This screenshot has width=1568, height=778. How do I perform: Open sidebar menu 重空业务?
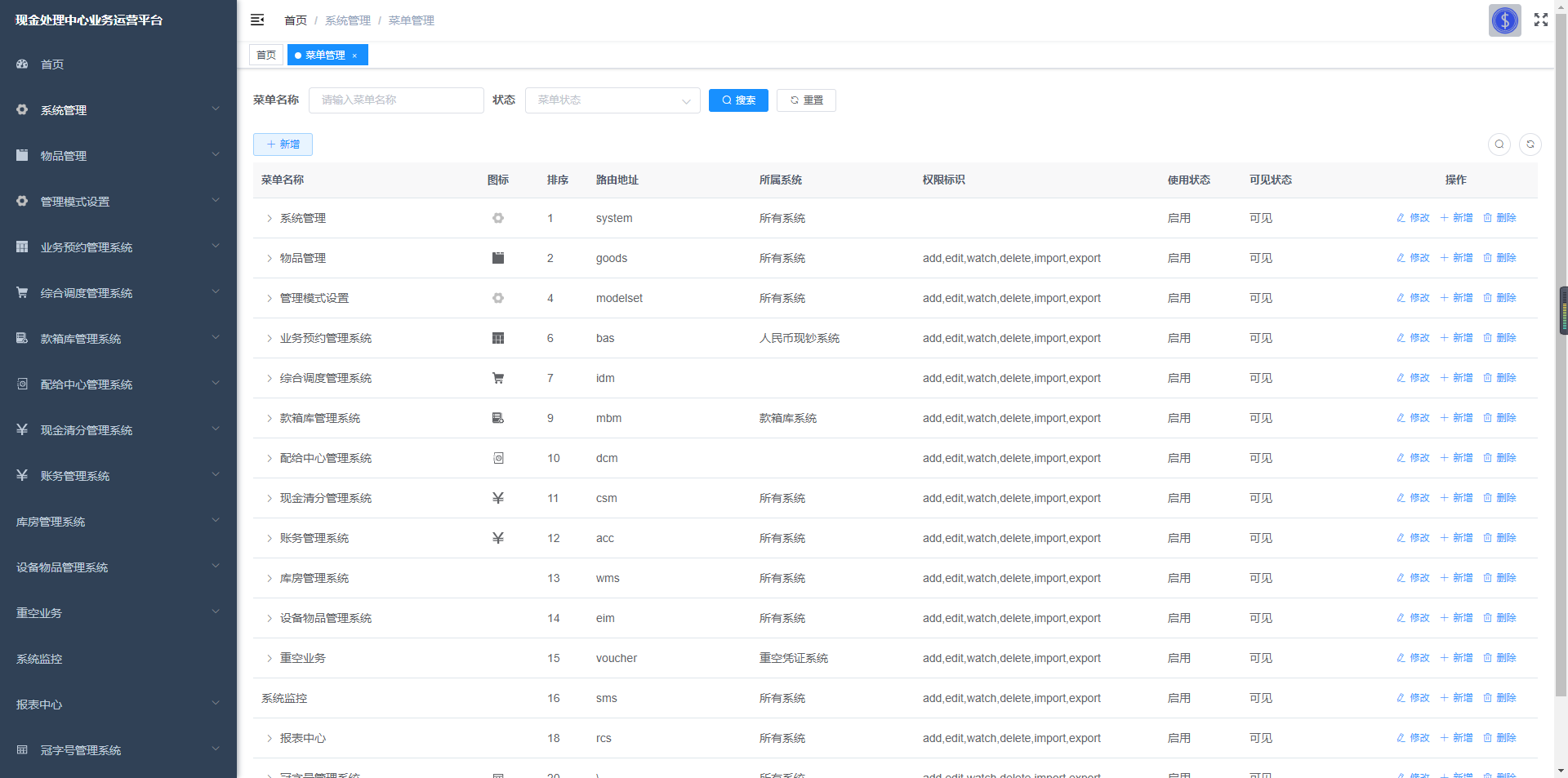118,613
